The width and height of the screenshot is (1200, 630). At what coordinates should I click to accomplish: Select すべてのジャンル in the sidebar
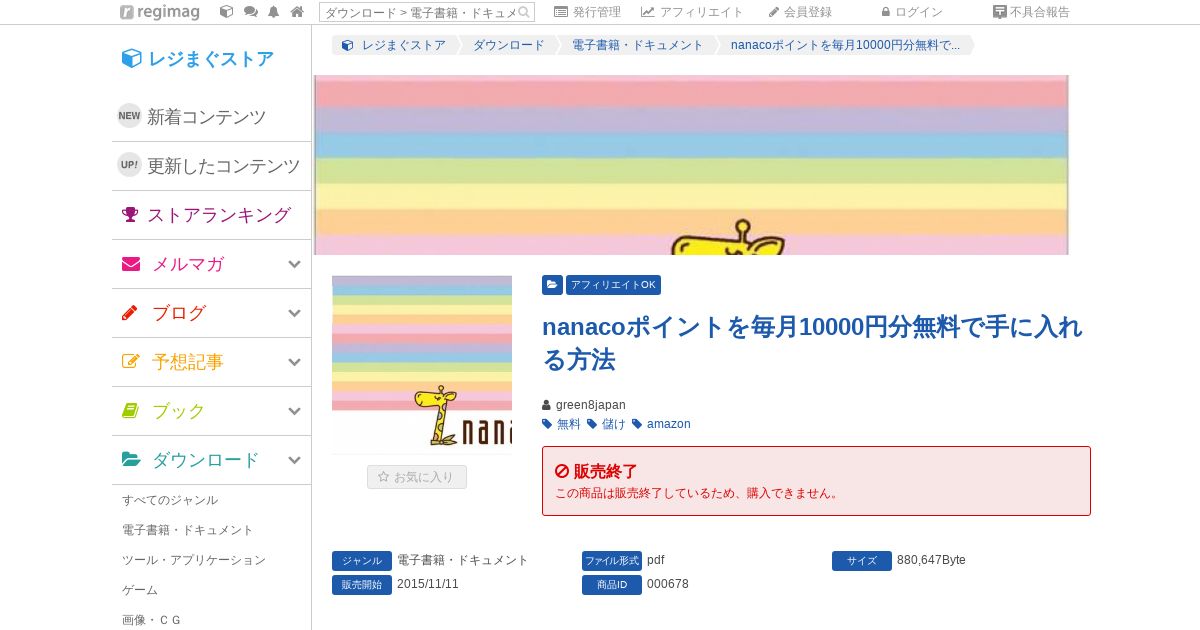click(x=170, y=500)
